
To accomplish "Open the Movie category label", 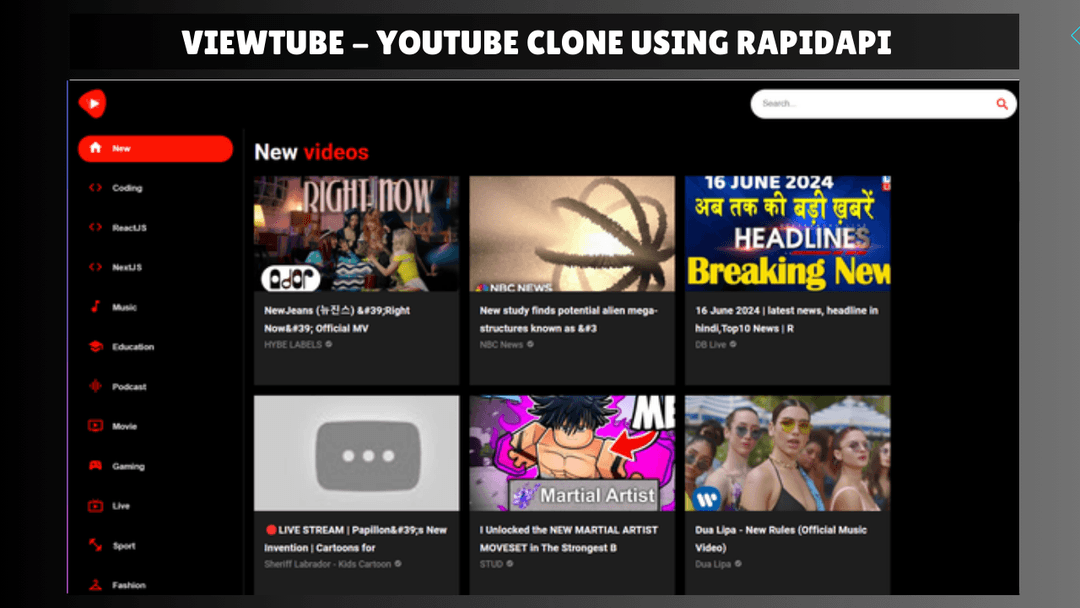I will tap(125, 426).
